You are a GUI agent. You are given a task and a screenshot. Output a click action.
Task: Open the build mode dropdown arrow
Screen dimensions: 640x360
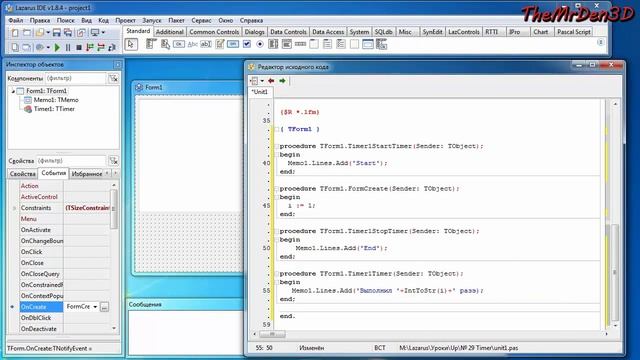pos(48,47)
